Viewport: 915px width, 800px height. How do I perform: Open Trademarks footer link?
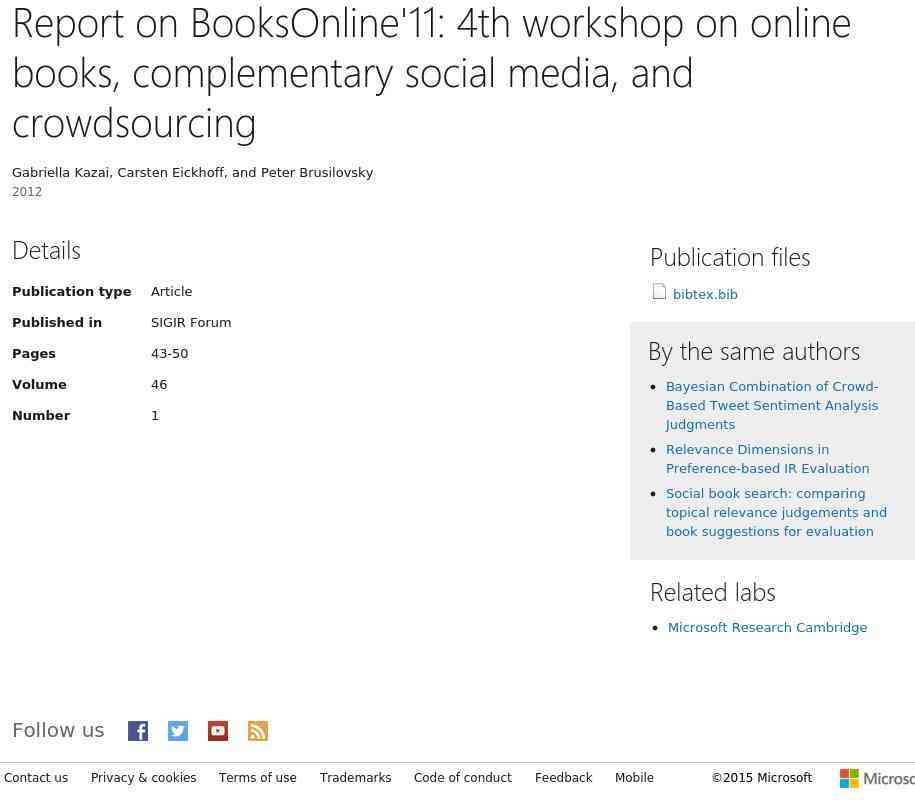coord(355,778)
